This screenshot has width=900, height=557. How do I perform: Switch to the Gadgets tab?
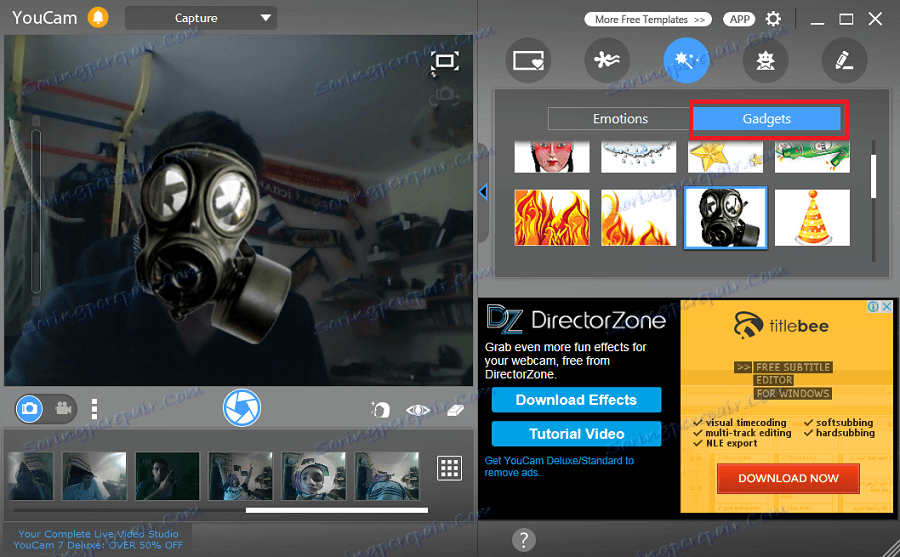point(767,119)
